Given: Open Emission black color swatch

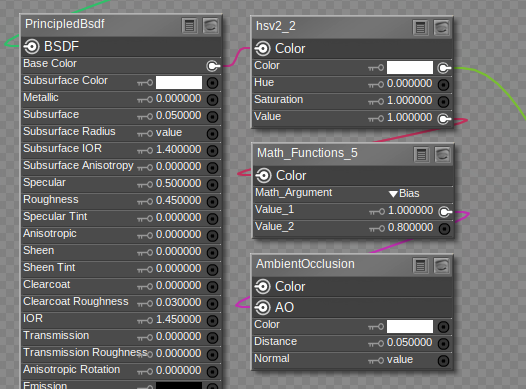Looking at the screenshot, I should coord(179,385).
